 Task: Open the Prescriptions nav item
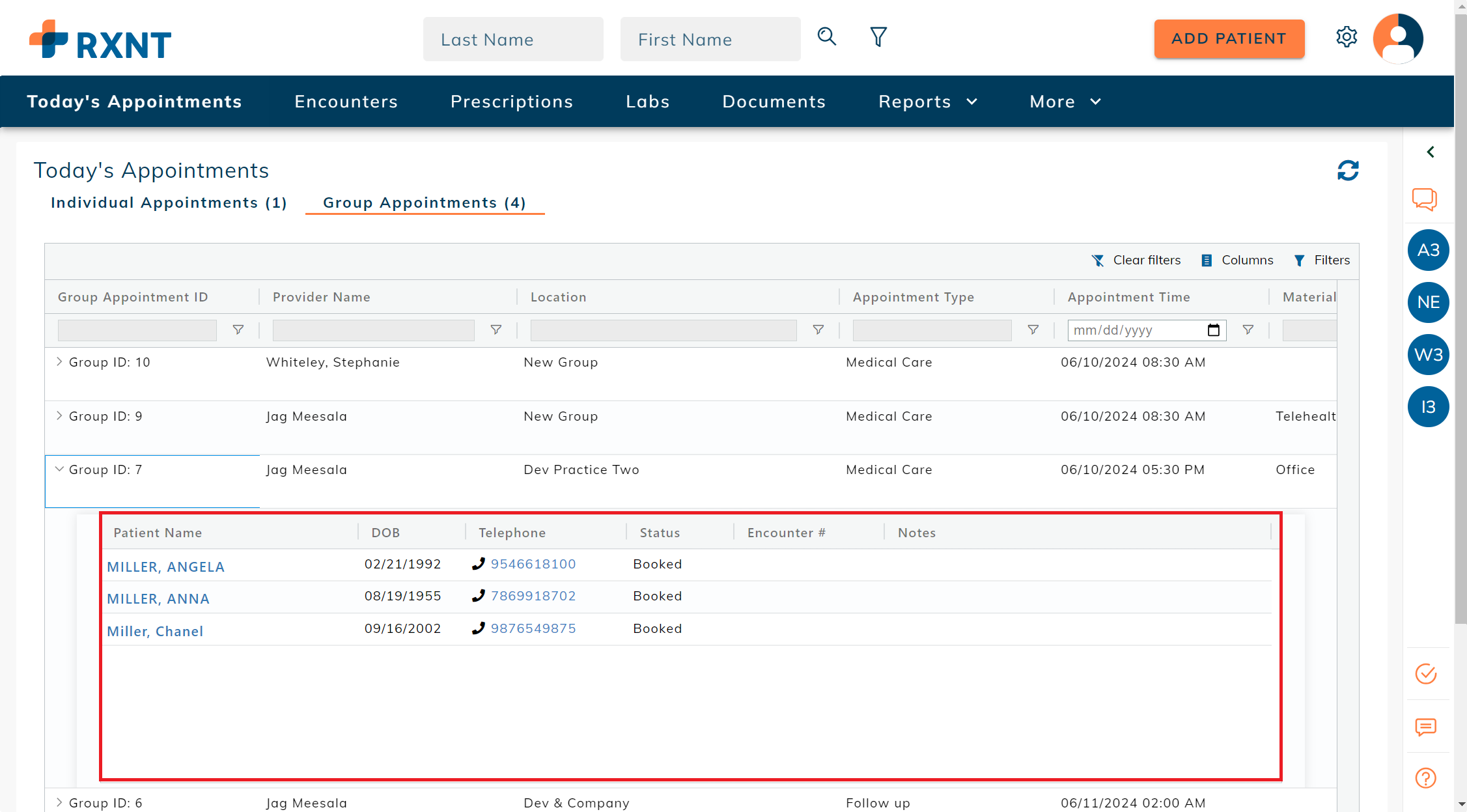coord(512,102)
